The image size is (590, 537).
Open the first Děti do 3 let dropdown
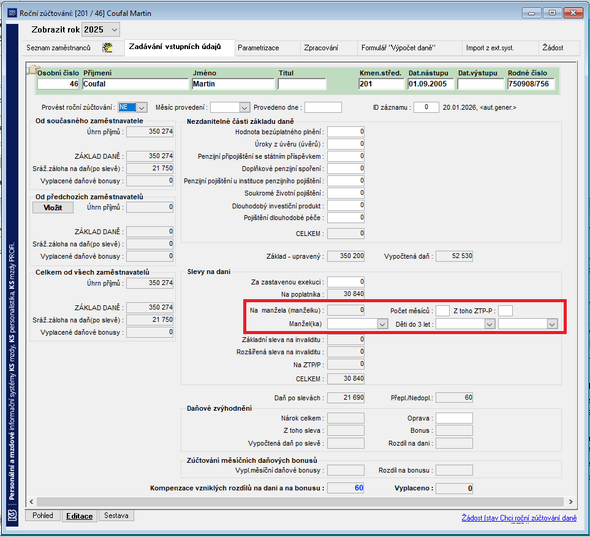(489, 324)
